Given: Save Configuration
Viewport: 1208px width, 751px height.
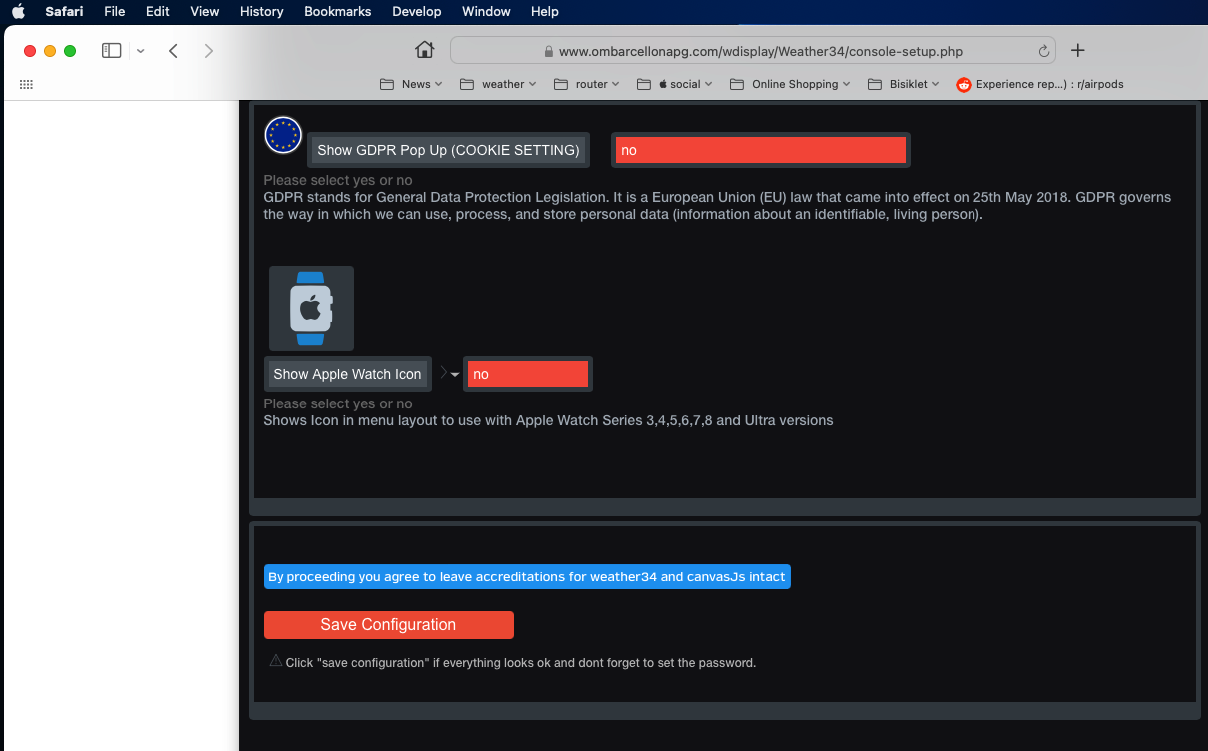Looking at the screenshot, I should click(388, 625).
